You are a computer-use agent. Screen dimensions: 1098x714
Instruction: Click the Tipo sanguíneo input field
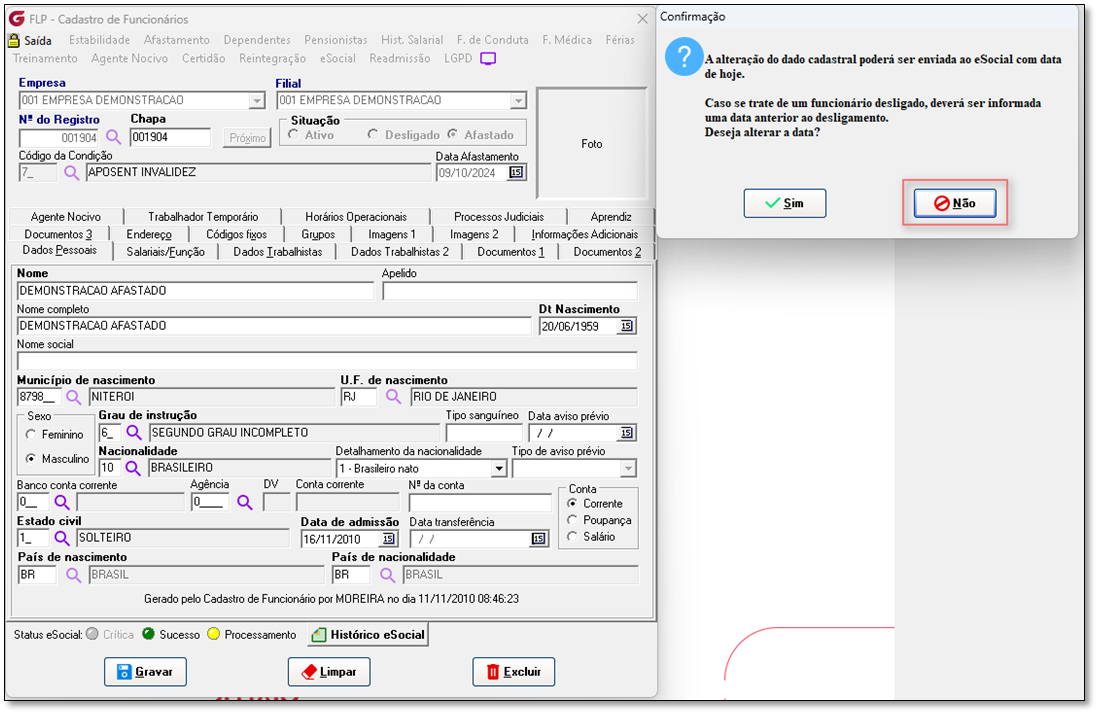484,433
